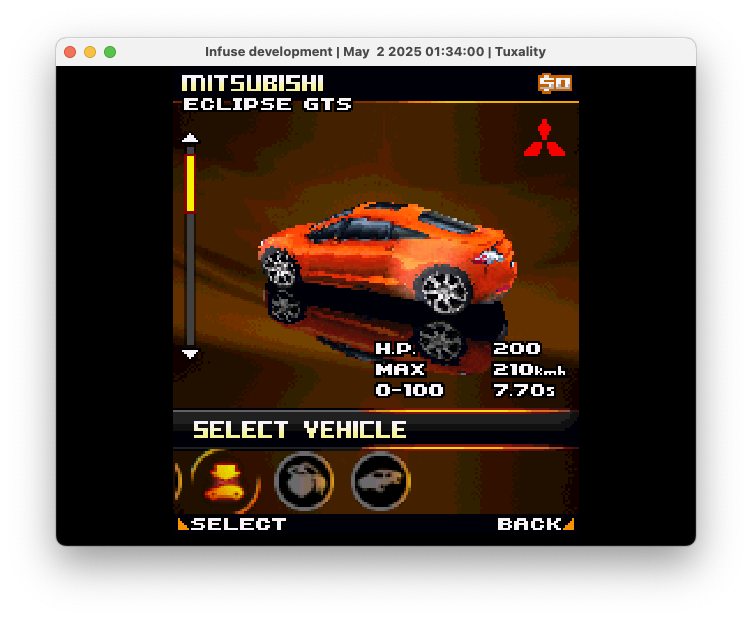Click the H.P. stat label

pos(395,349)
